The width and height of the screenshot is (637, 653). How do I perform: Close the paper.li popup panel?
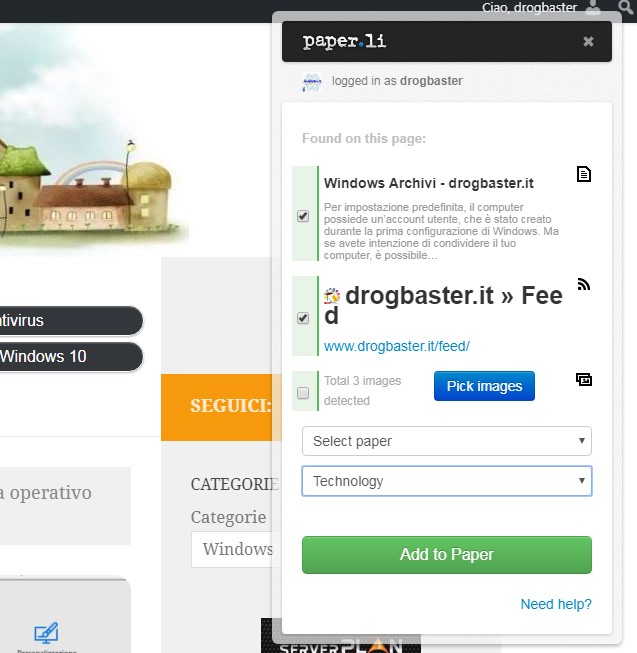tap(588, 42)
